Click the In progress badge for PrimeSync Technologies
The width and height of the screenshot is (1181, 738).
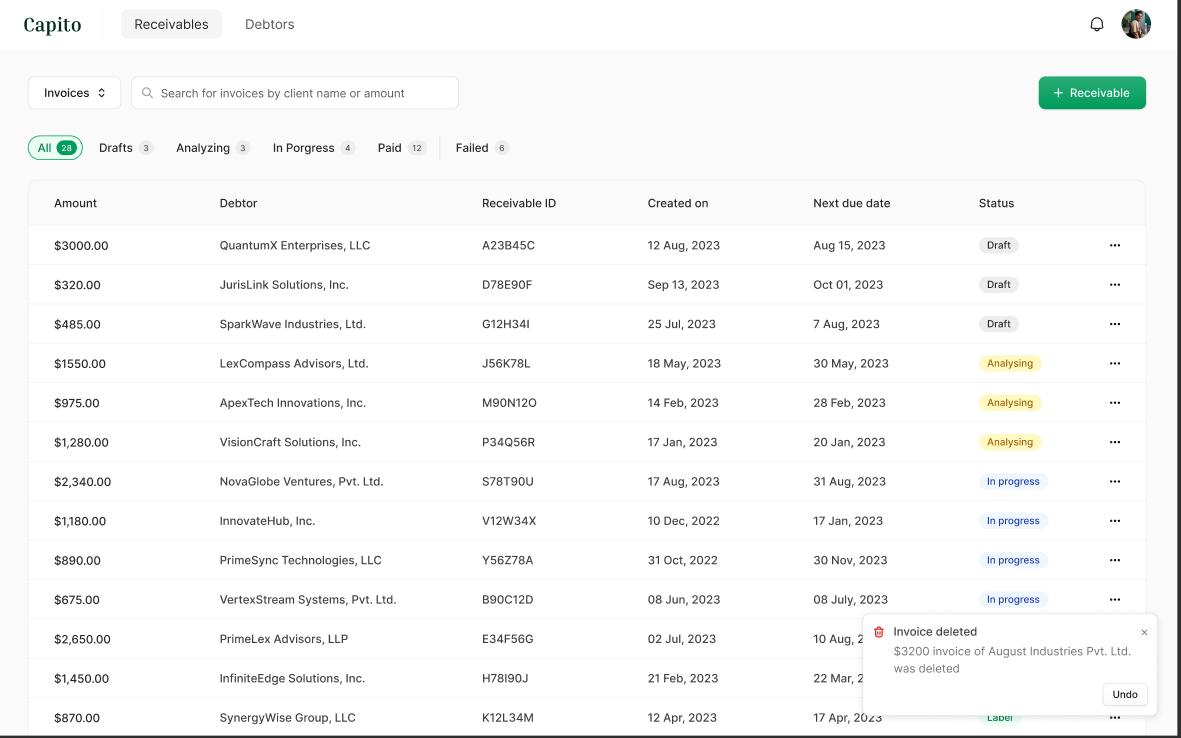pyautogui.click(x=1013, y=560)
